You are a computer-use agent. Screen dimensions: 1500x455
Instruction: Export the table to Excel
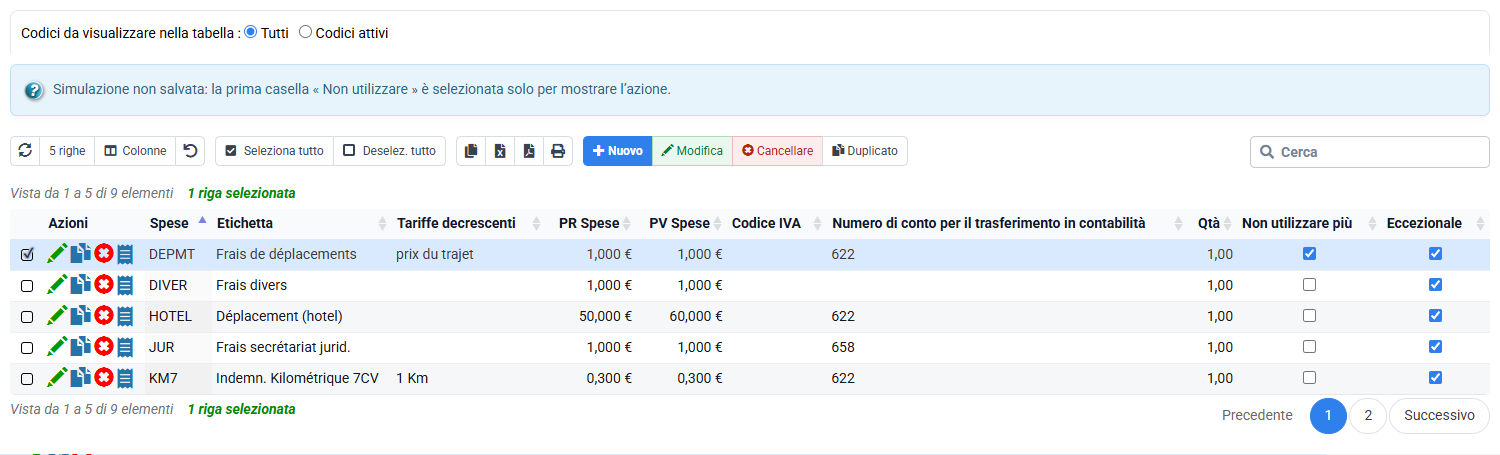tap(500, 151)
